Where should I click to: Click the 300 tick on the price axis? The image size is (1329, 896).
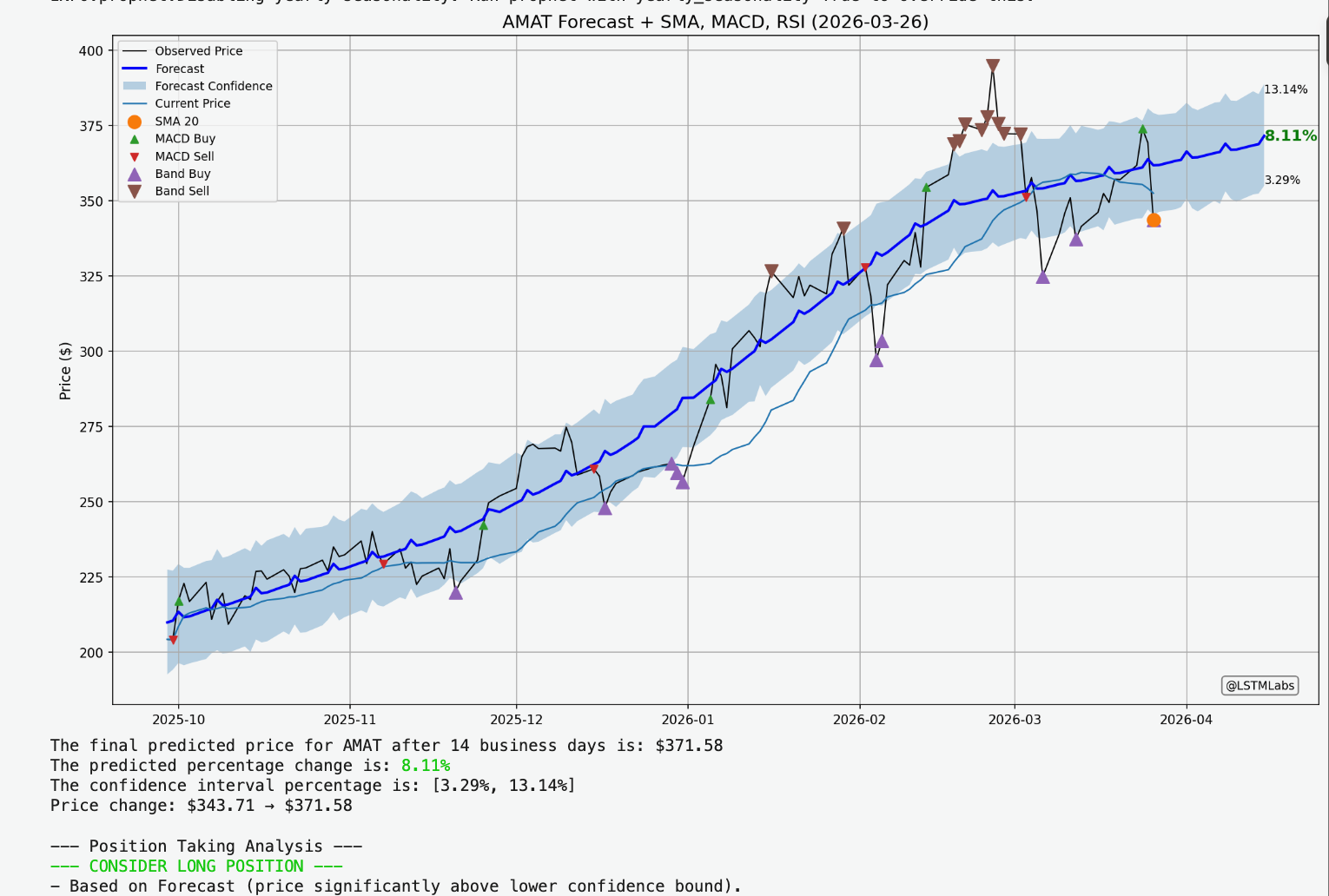(x=90, y=352)
